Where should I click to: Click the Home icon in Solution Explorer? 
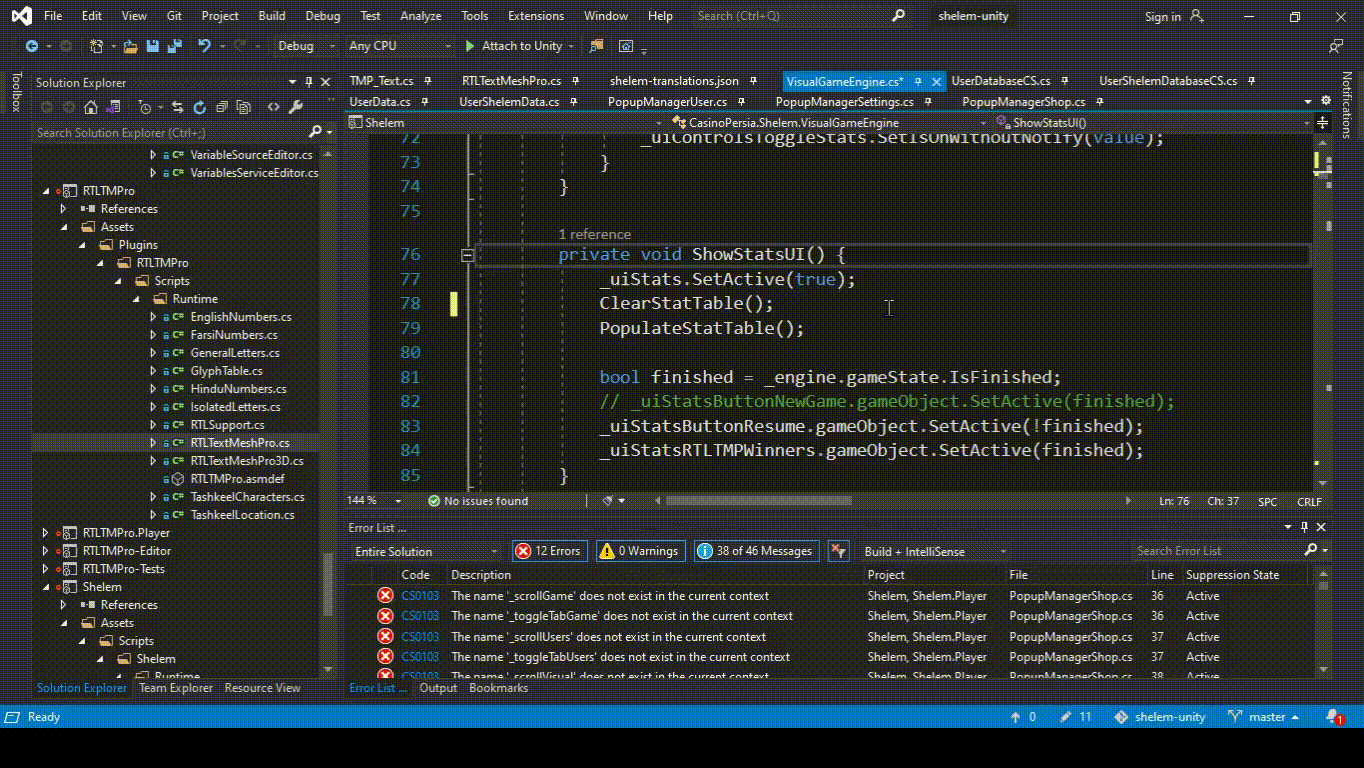pos(90,107)
